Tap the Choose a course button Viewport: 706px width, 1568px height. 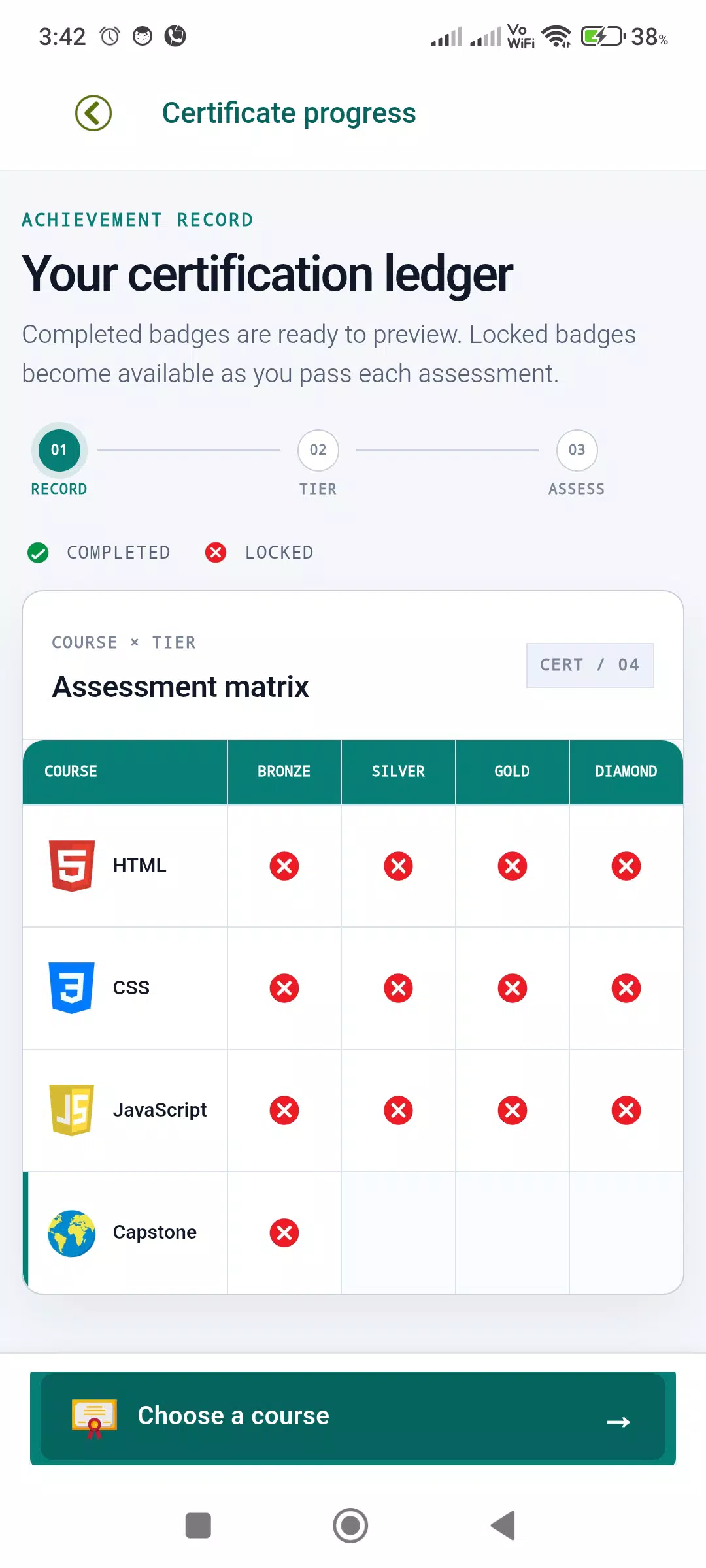tap(353, 1417)
